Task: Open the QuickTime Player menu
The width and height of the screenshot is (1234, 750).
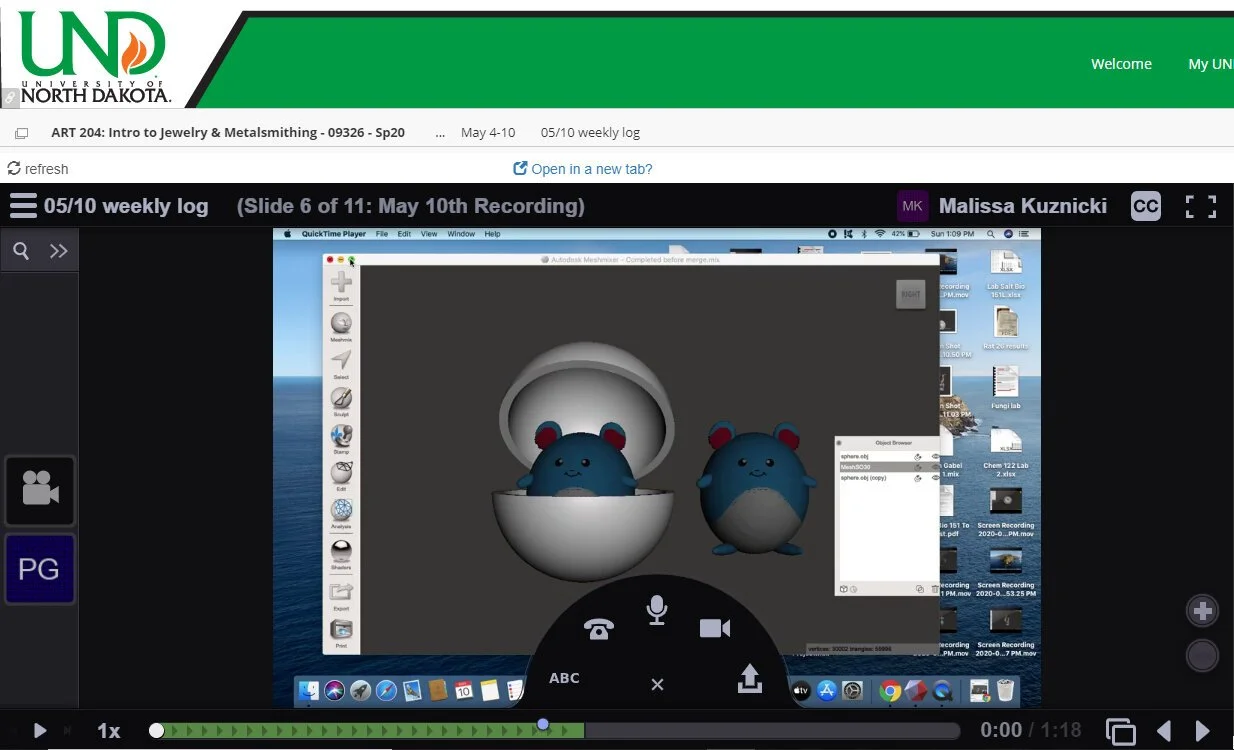Action: tap(335, 234)
